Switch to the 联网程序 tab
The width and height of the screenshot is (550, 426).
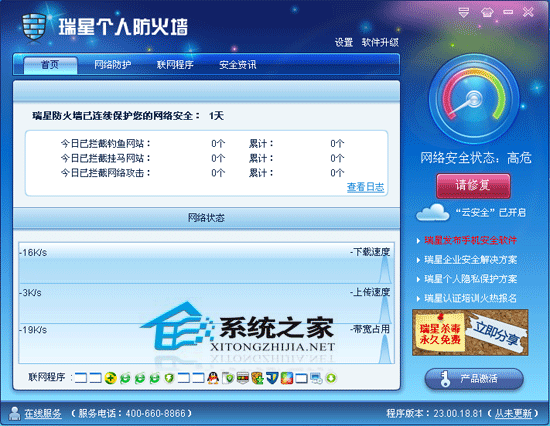[x=175, y=65]
